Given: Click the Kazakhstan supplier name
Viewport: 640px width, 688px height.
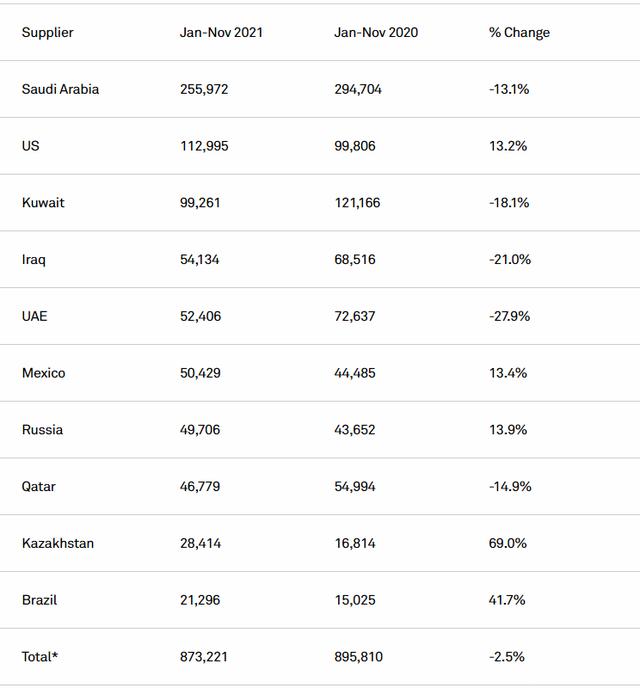Looking at the screenshot, I should 58,543.
